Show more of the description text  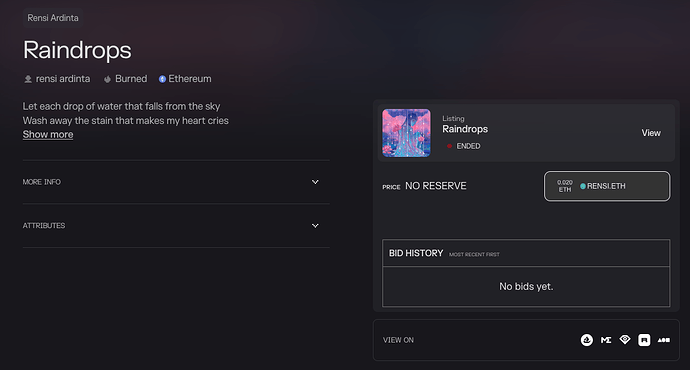click(48, 135)
